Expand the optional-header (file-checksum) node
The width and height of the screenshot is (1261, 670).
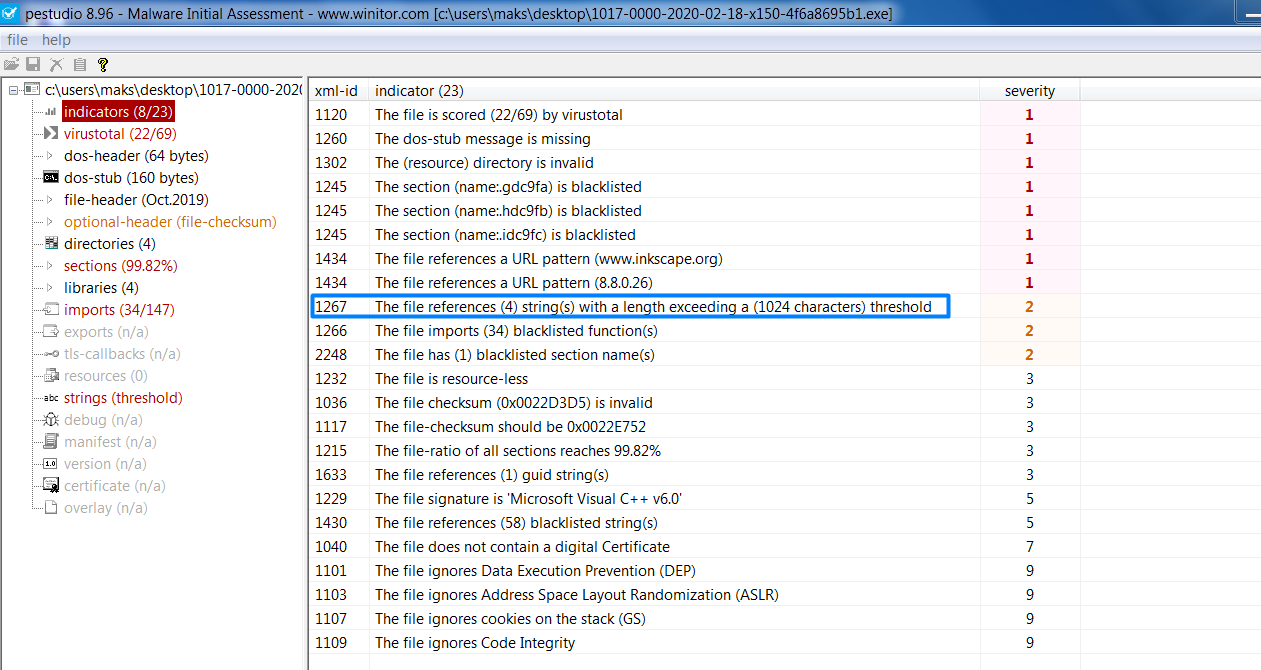(50, 222)
